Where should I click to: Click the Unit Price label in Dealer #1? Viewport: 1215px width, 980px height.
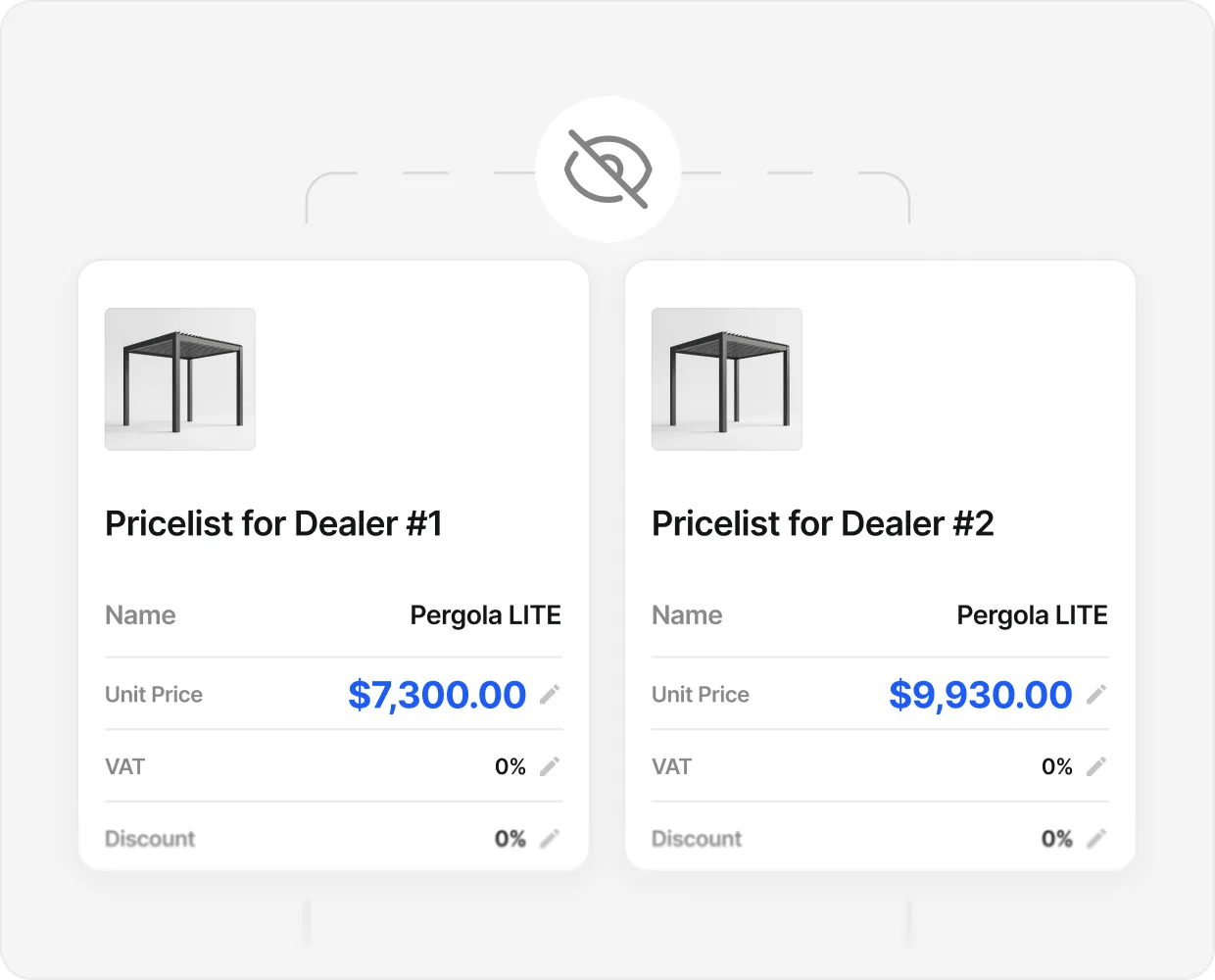(154, 695)
